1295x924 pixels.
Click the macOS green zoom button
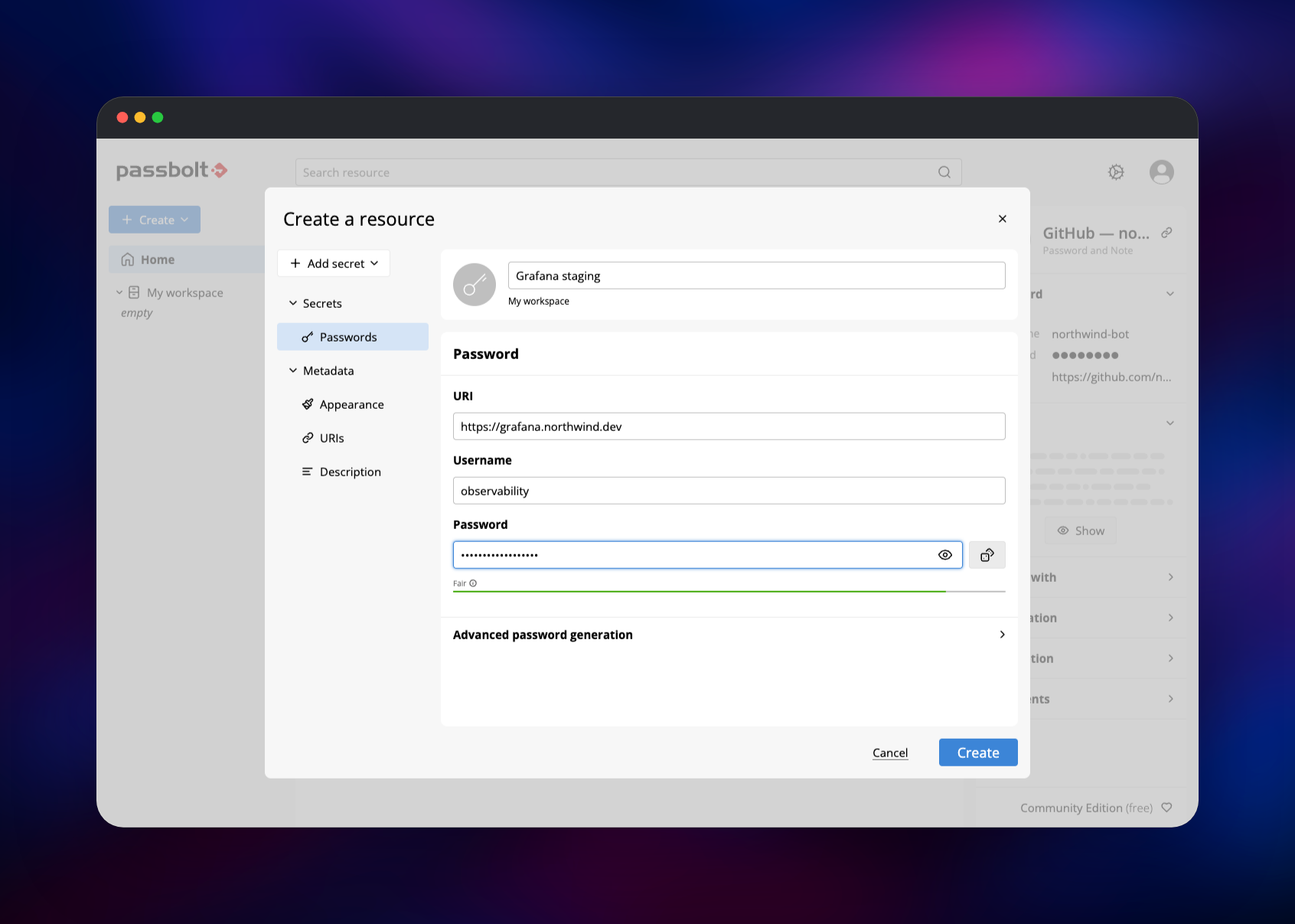click(158, 117)
